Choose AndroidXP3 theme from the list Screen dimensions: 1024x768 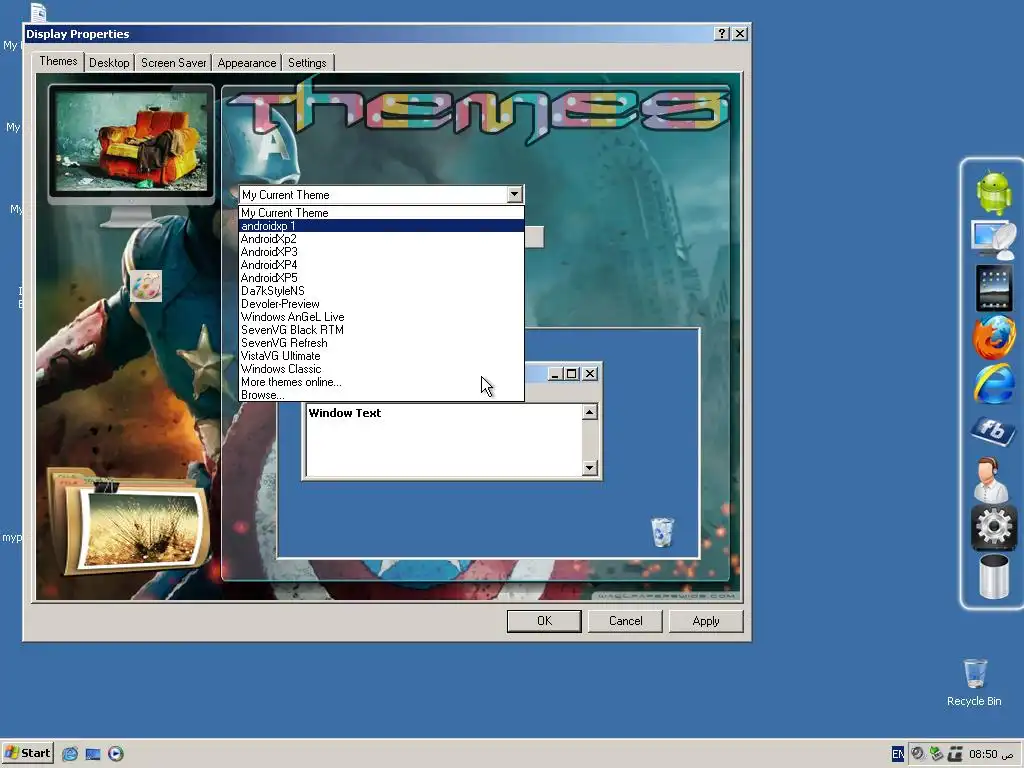[x=381, y=252]
